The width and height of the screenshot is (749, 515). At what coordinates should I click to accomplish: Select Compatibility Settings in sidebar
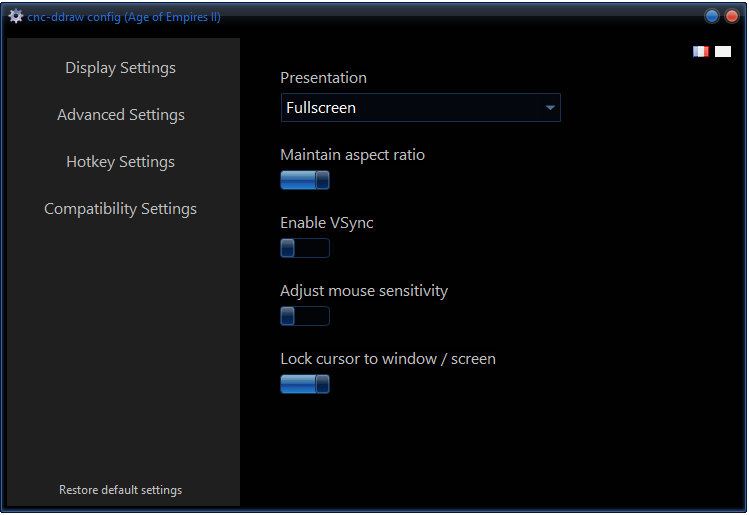[120, 209]
